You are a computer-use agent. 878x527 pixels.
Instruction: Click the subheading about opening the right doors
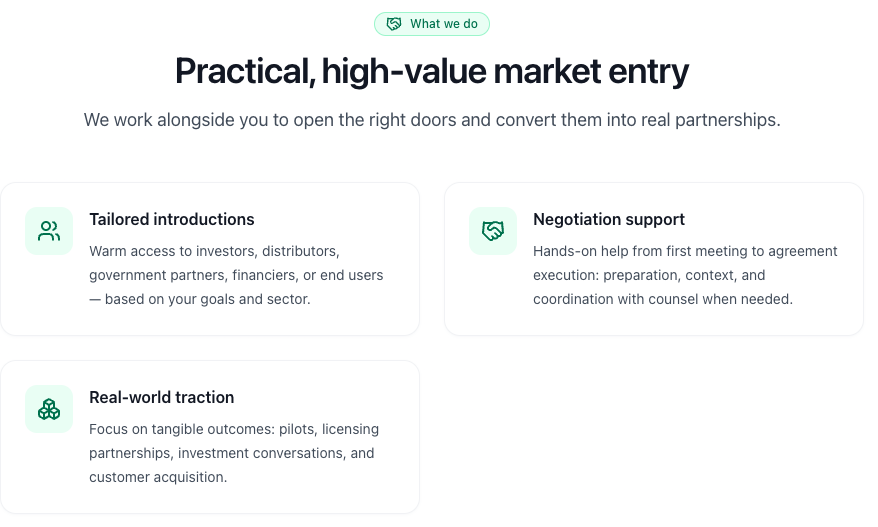pos(432,120)
